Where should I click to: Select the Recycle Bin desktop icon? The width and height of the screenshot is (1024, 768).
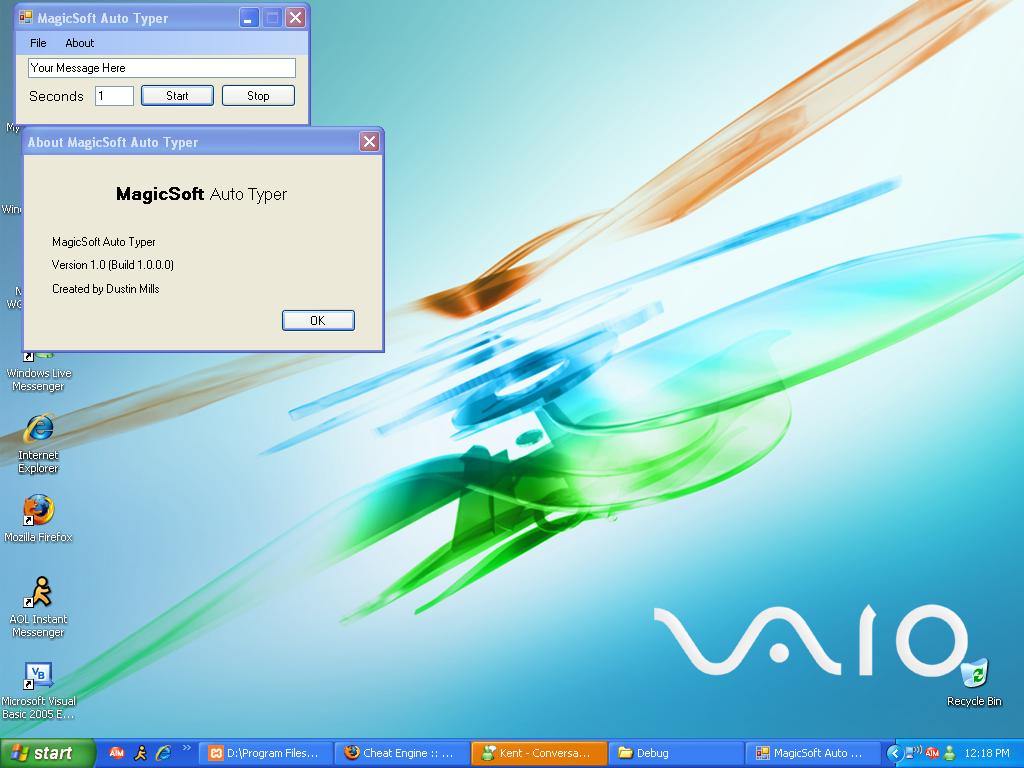(974, 682)
